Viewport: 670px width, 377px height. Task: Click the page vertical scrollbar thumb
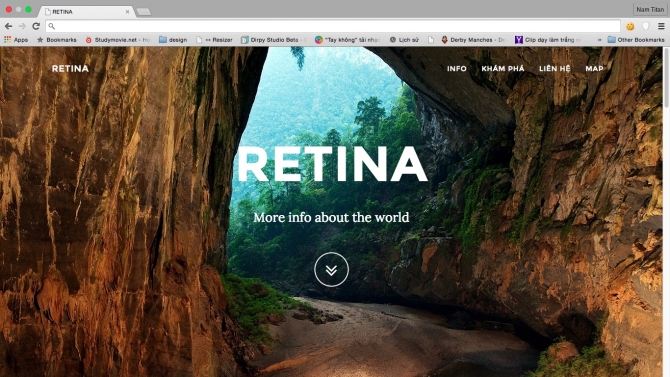(666, 78)
